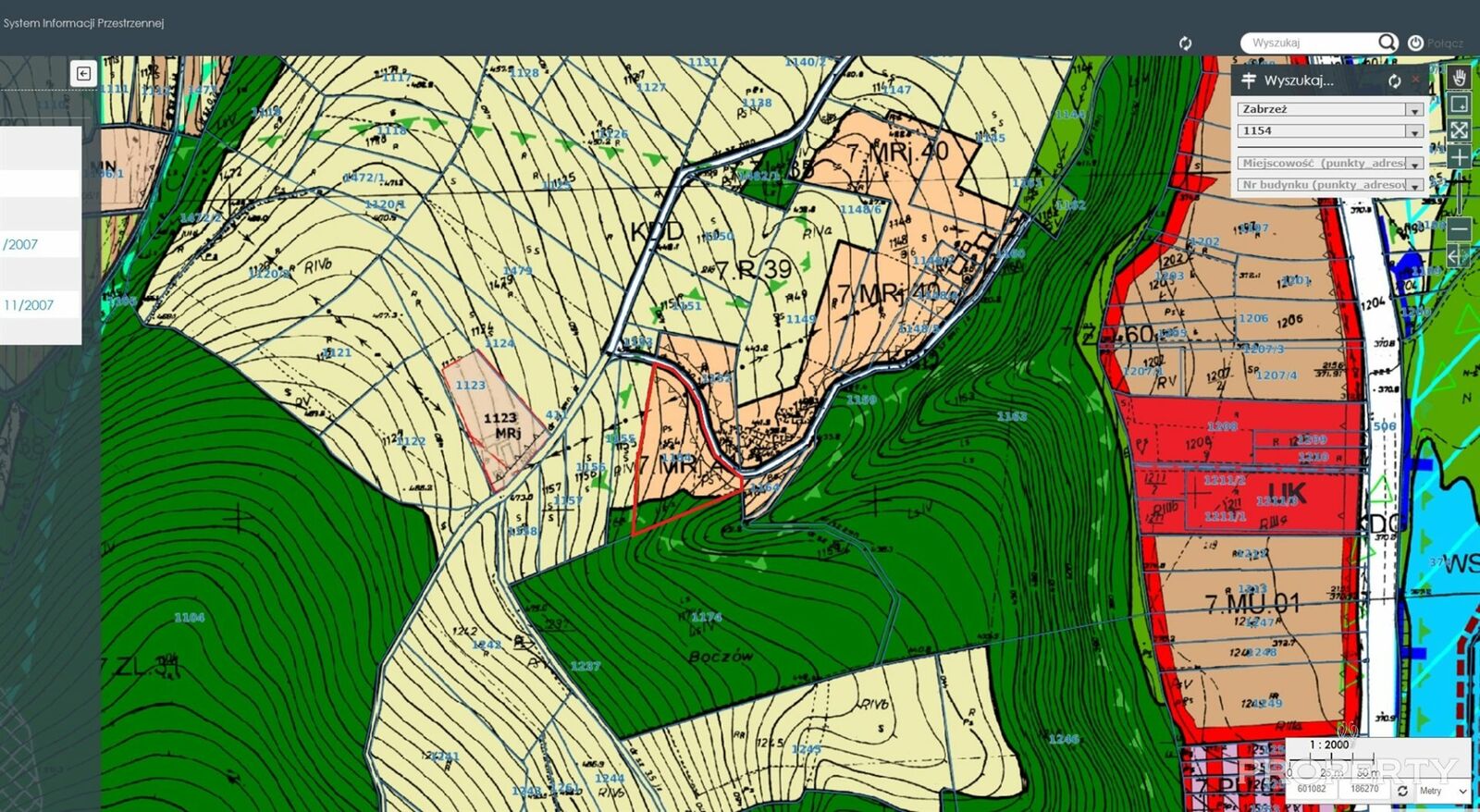Zoom out with the minus button
Screen dimensions: 1480x812
[1459, 228]
